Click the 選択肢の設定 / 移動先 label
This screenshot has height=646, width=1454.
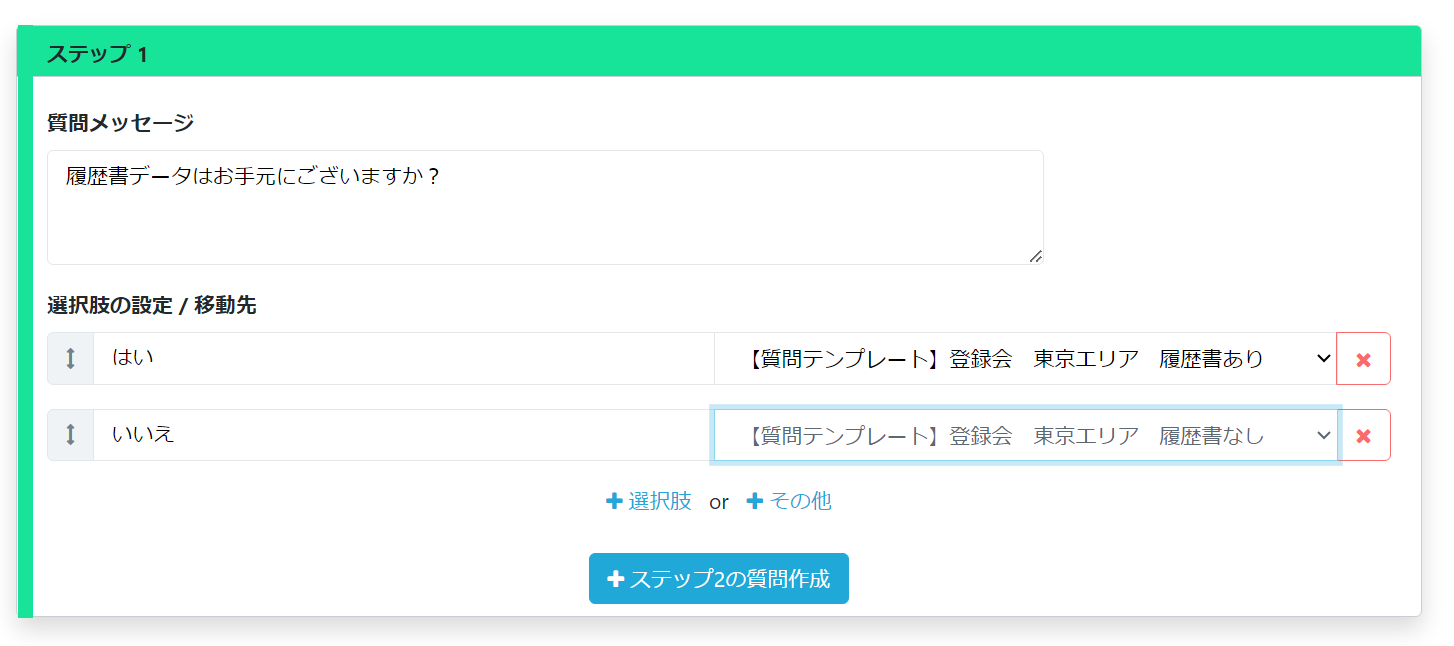pos(151,306)
